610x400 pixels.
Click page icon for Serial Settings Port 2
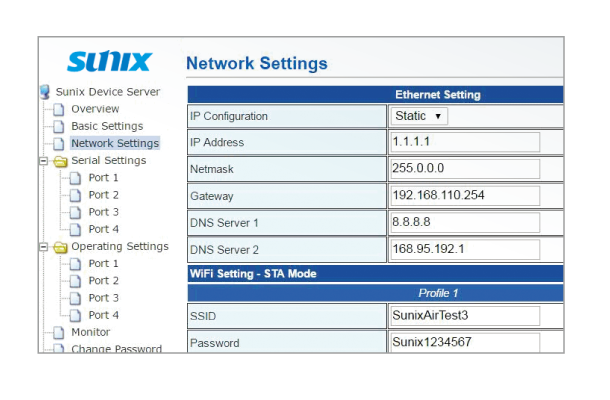(x=75, y=195)
